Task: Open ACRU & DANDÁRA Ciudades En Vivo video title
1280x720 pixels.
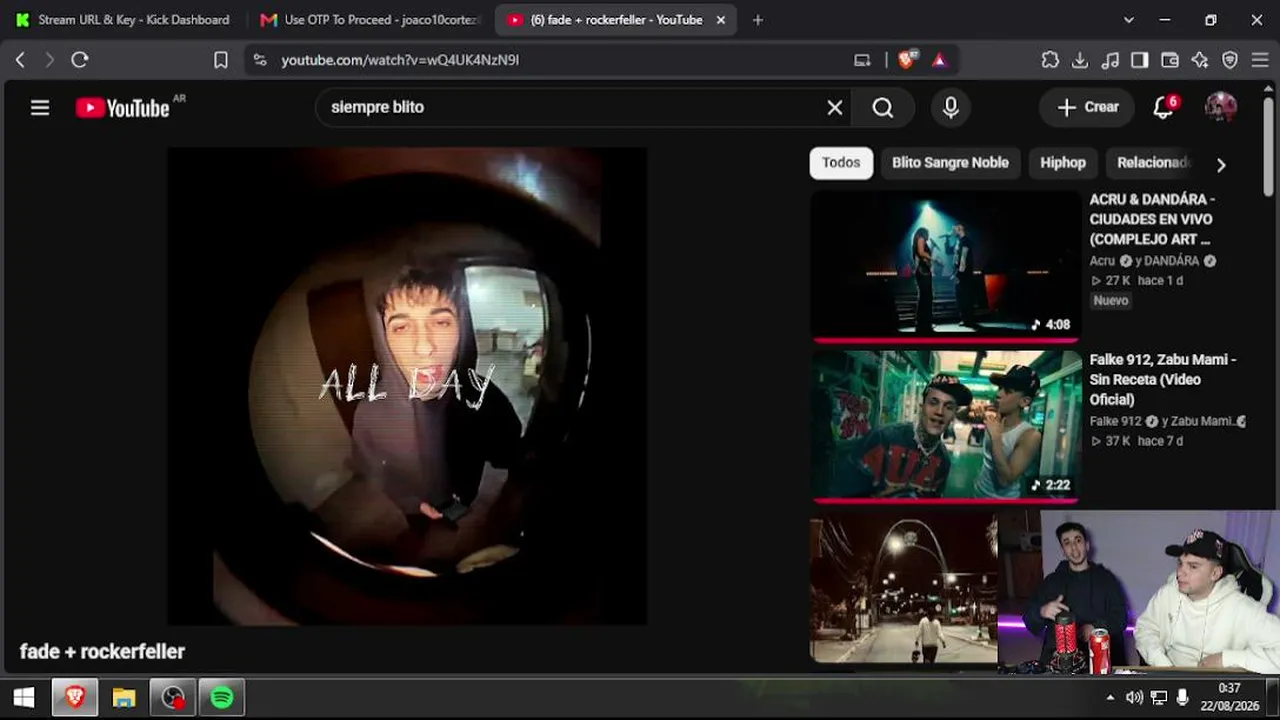Action: click(x=1152, y=219)
